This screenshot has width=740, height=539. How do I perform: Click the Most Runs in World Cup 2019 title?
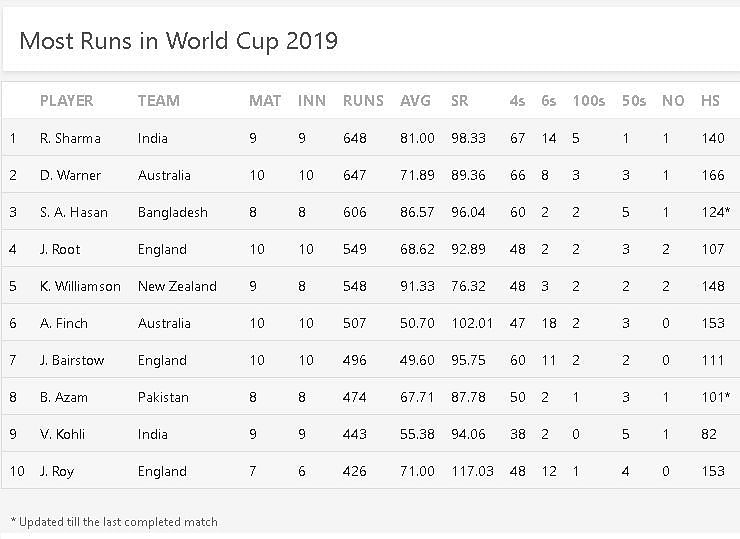tap(178, 41)
